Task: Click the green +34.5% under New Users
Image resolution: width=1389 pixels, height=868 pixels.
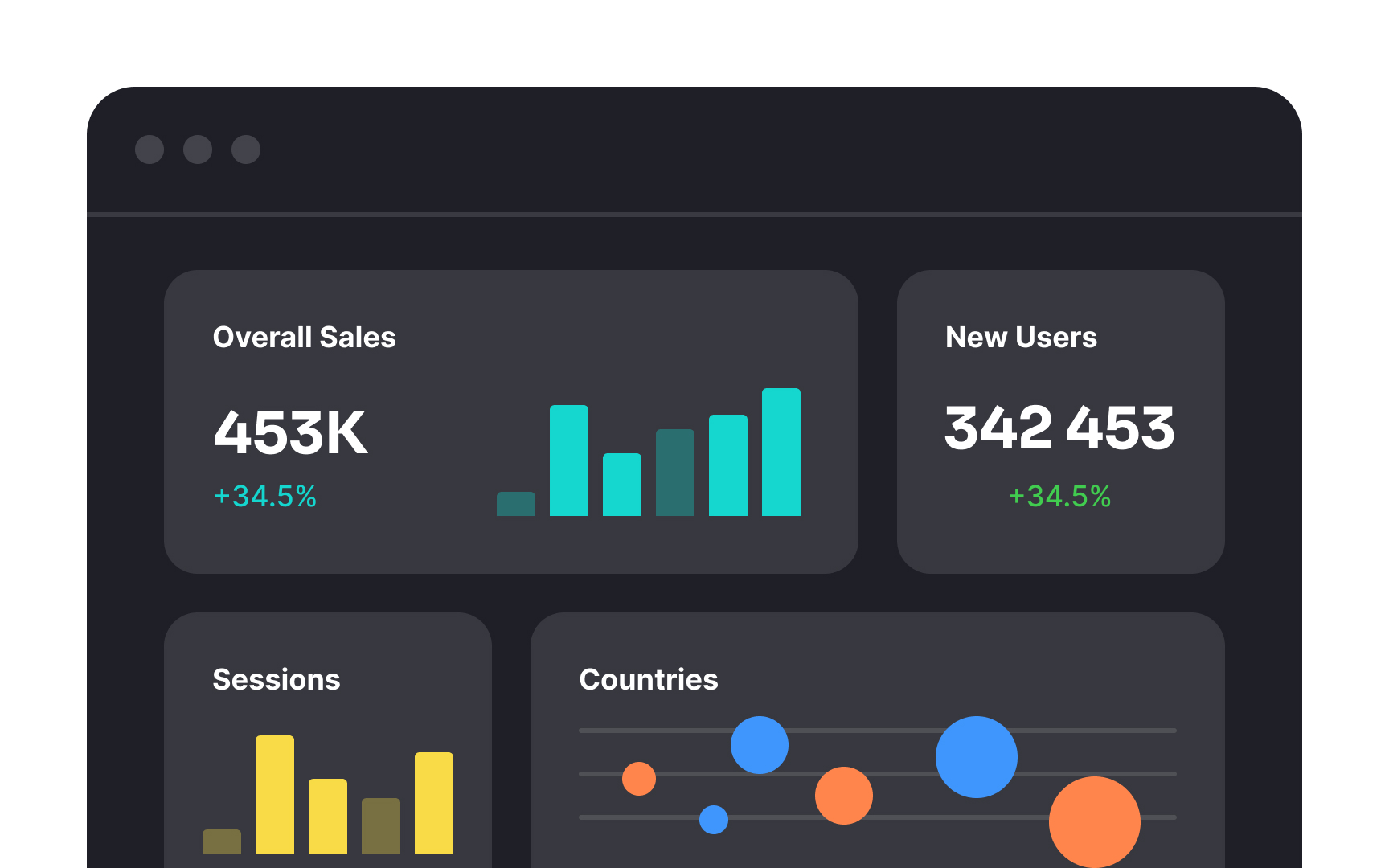Action: pos(1059,497)
